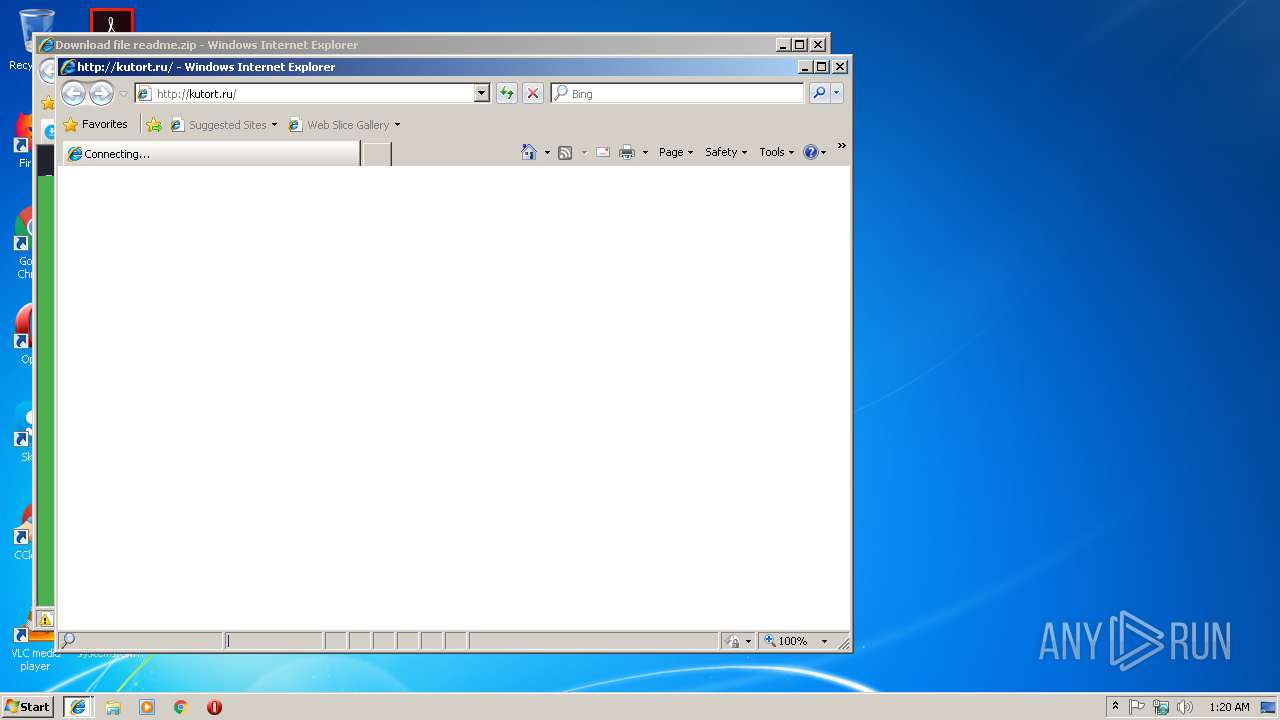Show hidden tray icons arrow
This screenshot has height=720, width=1280.
coord(1116,707)
